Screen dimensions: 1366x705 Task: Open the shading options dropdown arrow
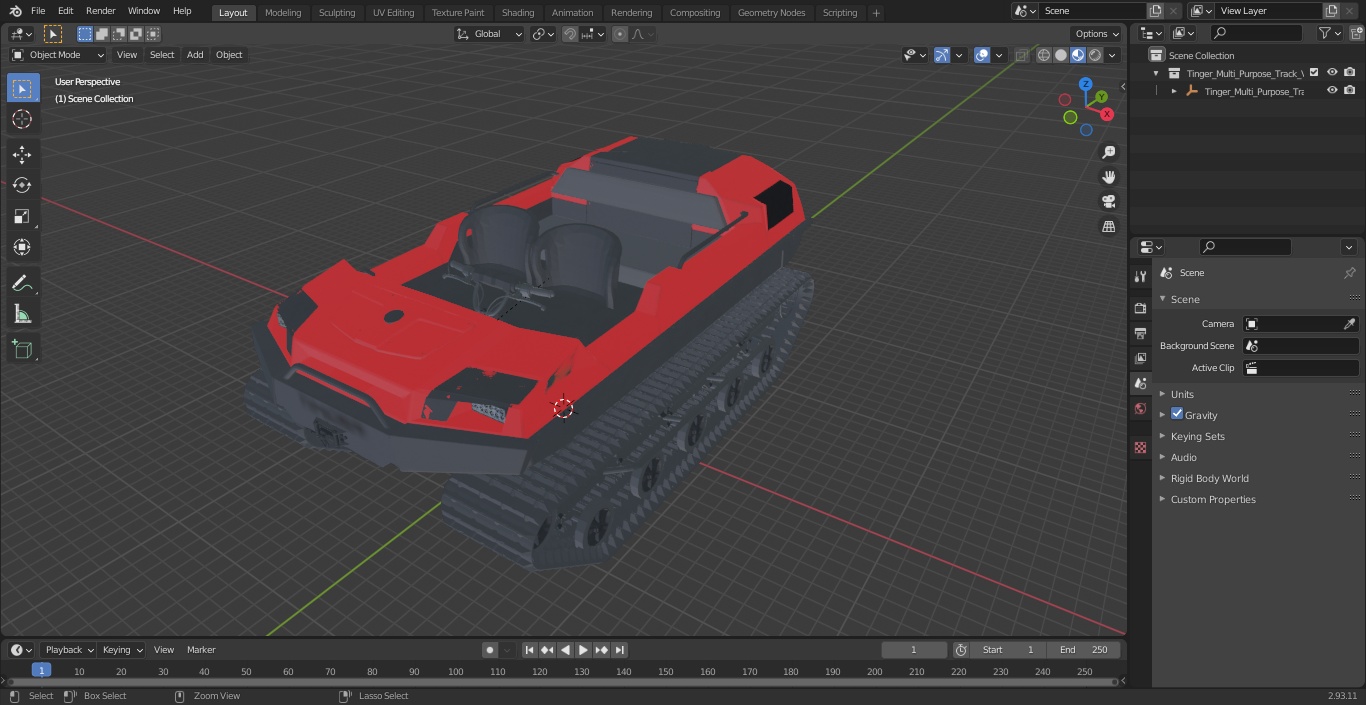tap(1112, 55)
